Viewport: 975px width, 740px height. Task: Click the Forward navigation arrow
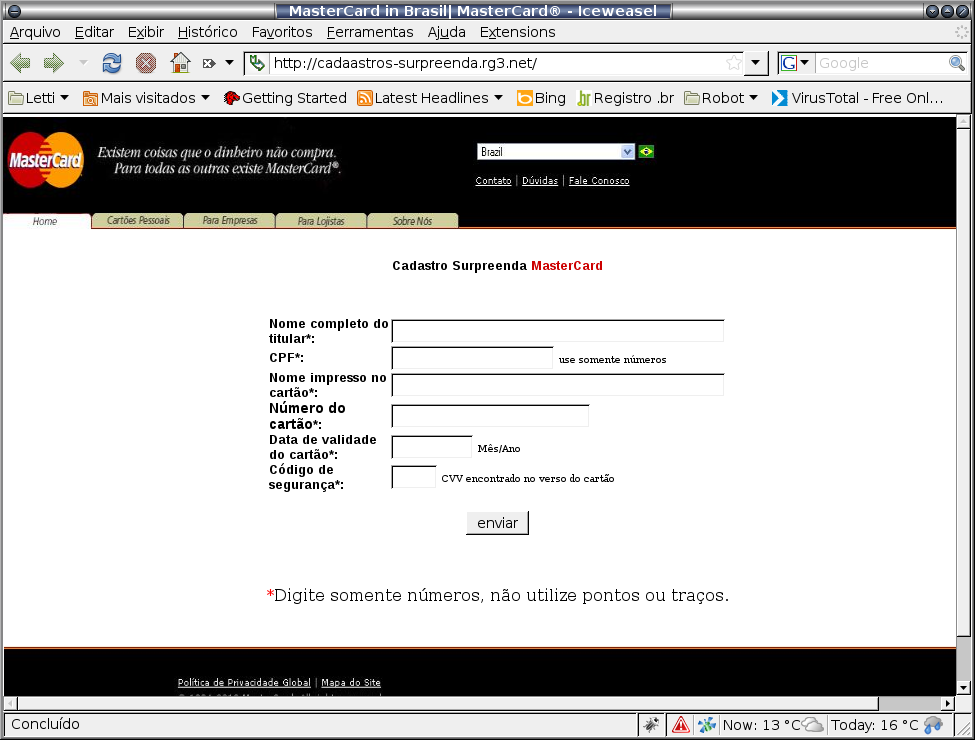[54, 63]
